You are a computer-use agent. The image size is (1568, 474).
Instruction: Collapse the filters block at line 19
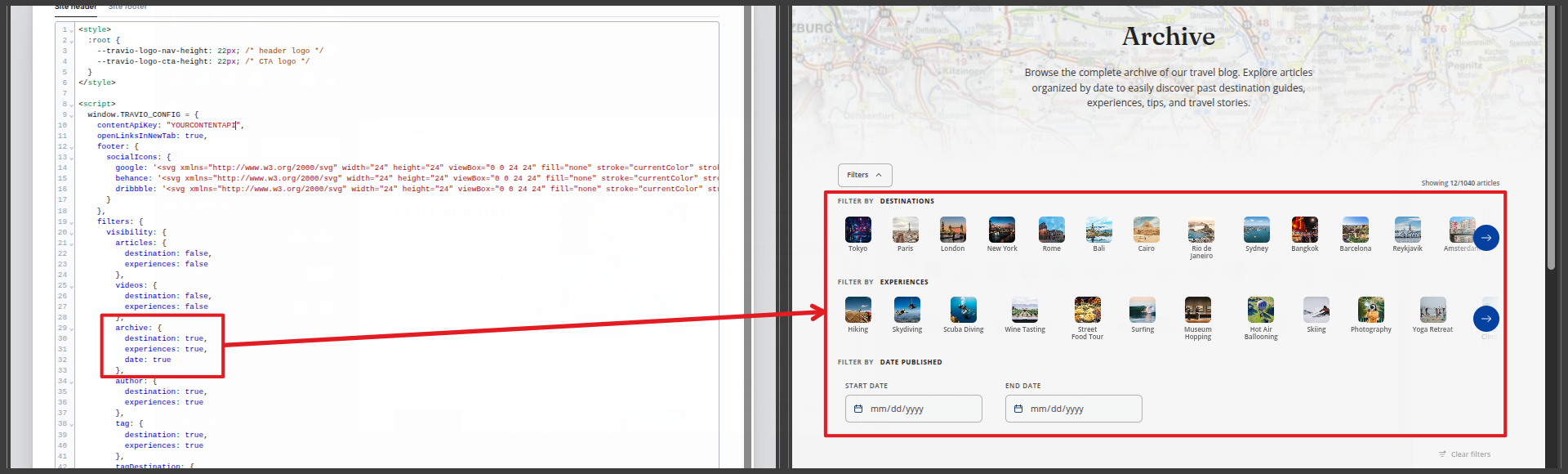pos(72,222)
